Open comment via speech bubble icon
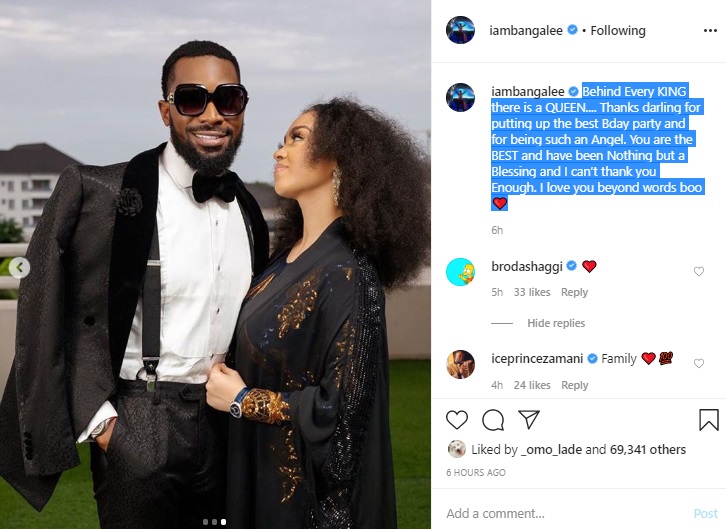 tap(492, 420)
